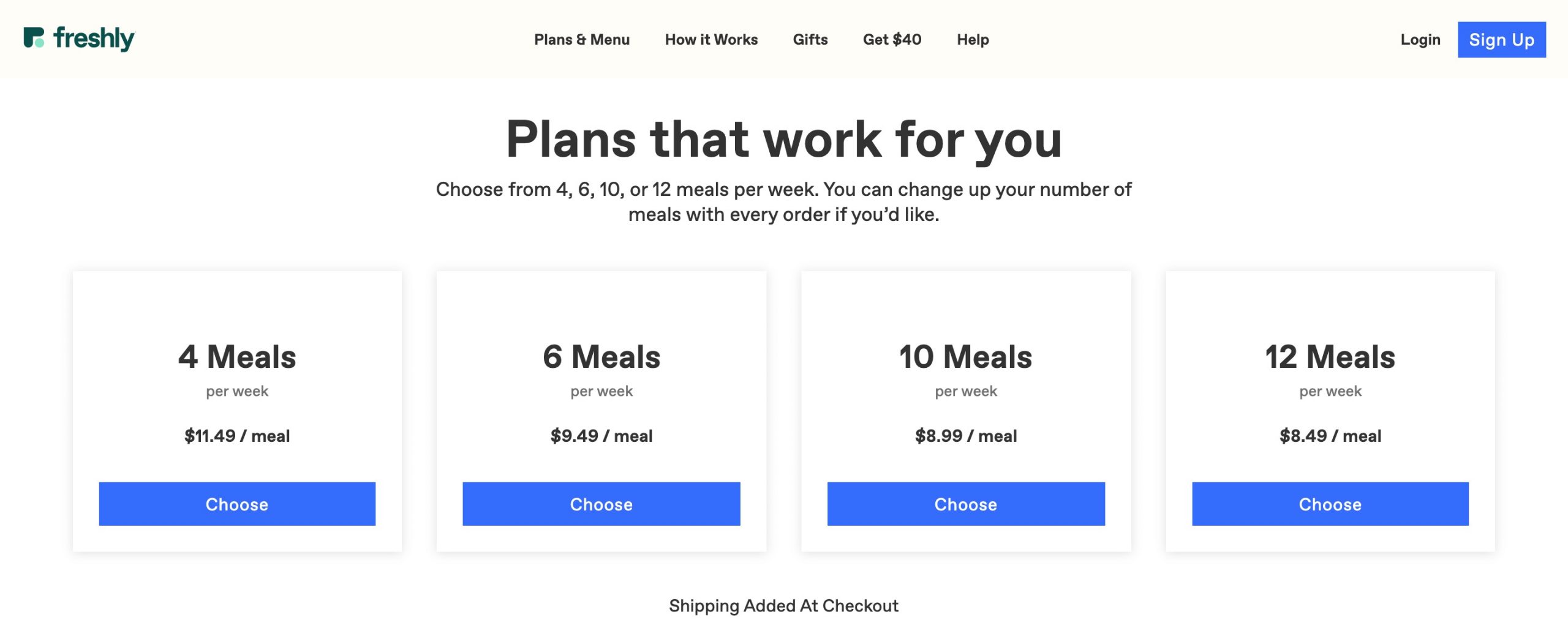The image size is (1568, 628).
Task: Click the freshly wordmark in header
Action: [94, 39]
